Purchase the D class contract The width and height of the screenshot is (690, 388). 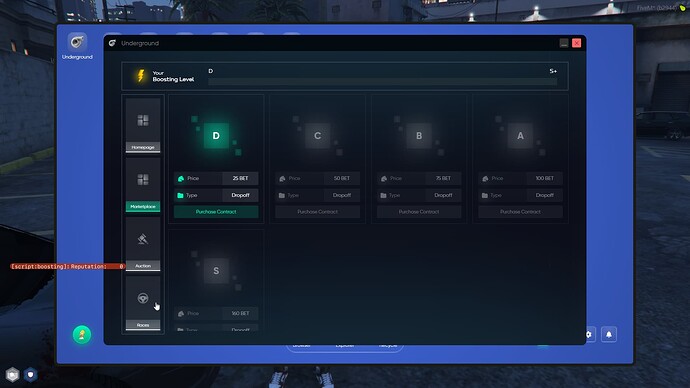coord(216,212)
